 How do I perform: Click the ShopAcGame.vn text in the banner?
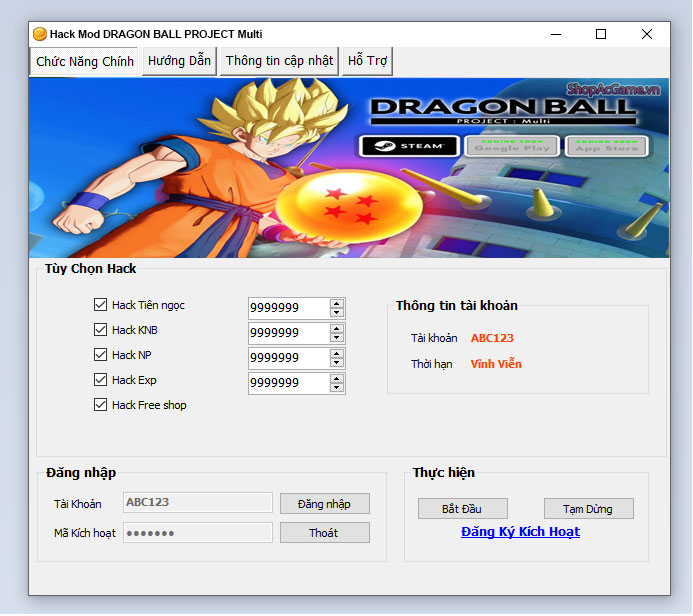613,89
